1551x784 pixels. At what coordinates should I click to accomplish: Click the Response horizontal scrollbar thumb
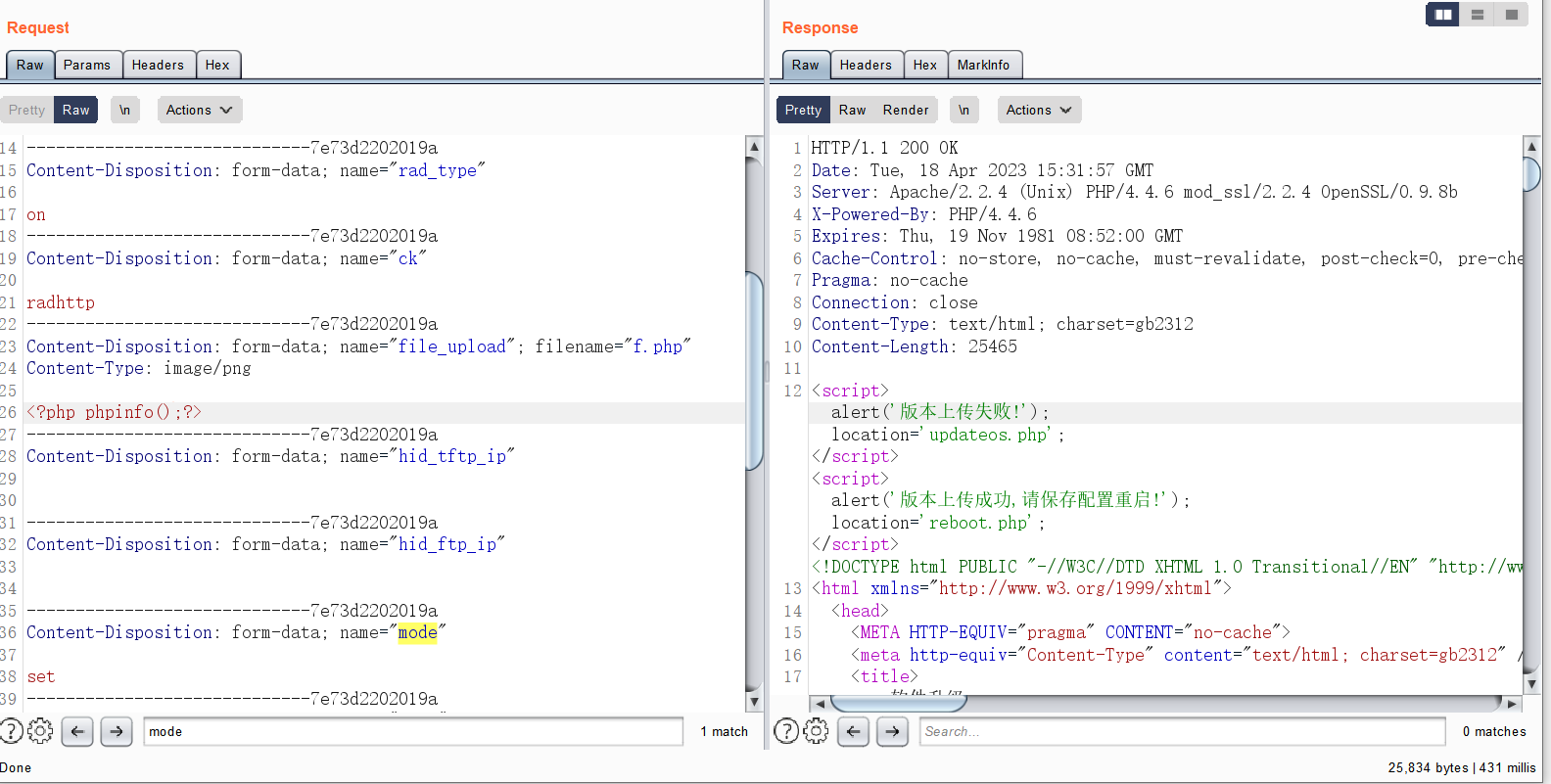point(898,703)
